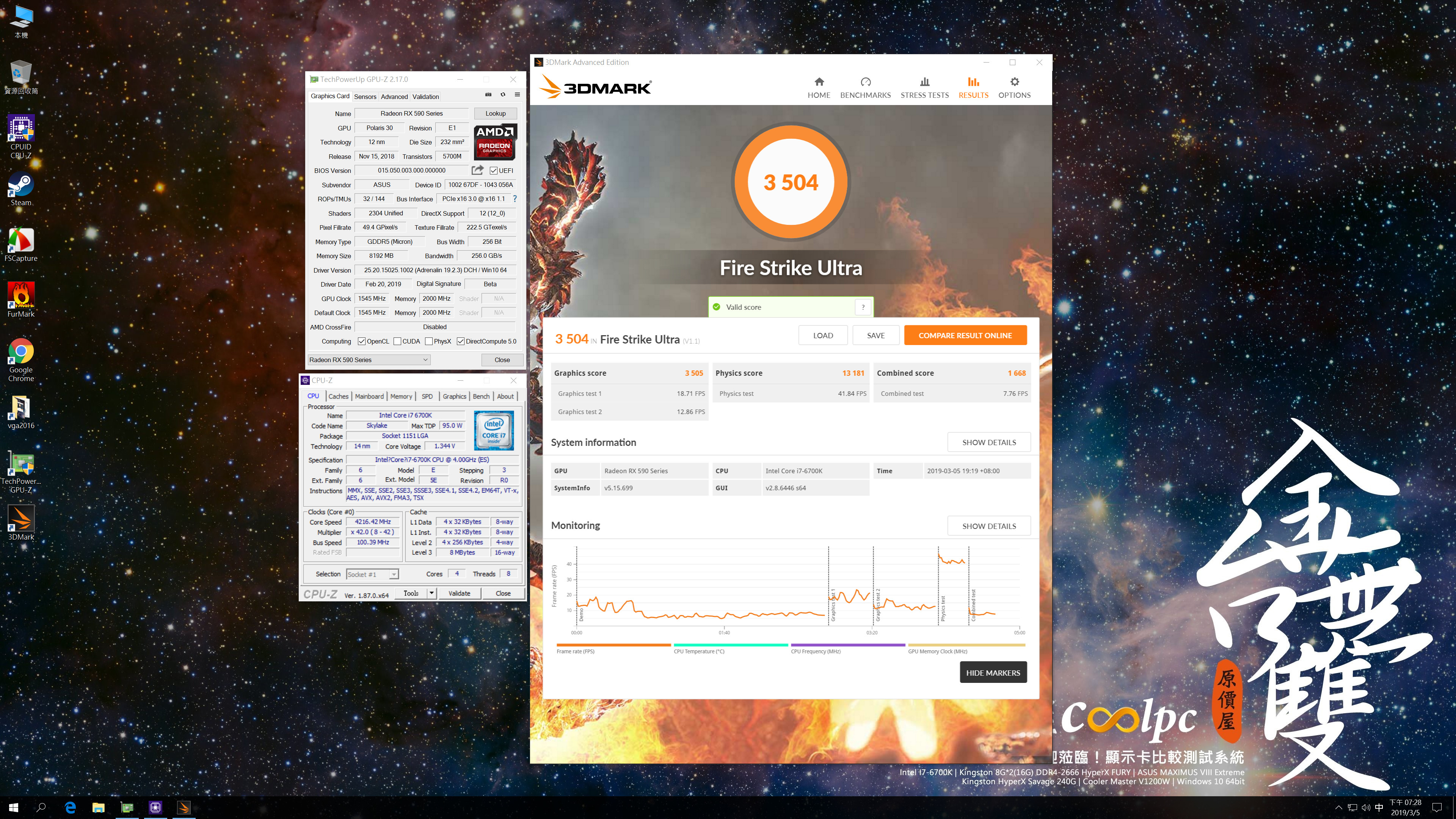This screenshot has width=1456, height=819.
Task: Open the vga2016 desktop icon
Action: click(x=21, y=412)
